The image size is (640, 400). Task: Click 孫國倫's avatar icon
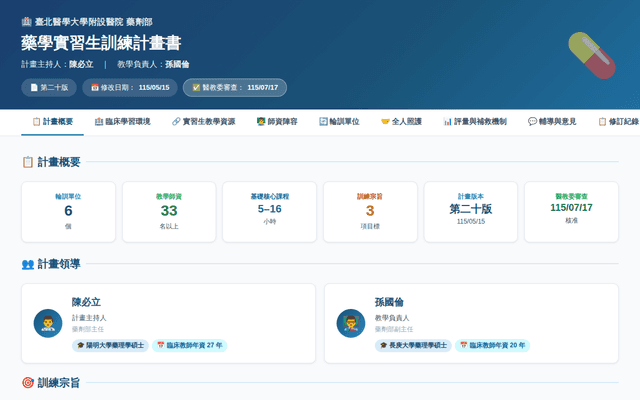[x=351, y=323]
